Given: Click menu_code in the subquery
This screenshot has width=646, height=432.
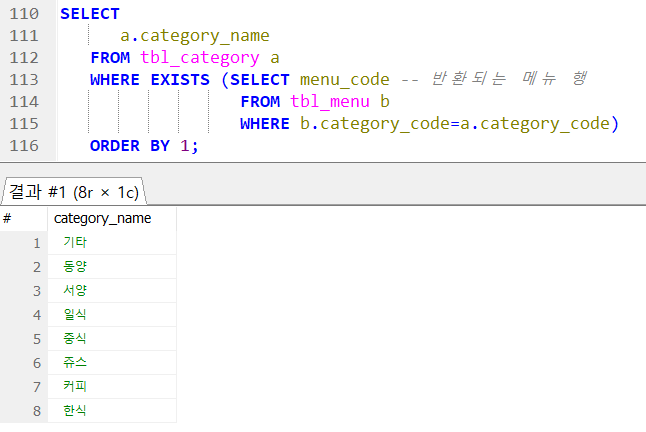Looking at the screenshot, I should [x=344, y=80].
